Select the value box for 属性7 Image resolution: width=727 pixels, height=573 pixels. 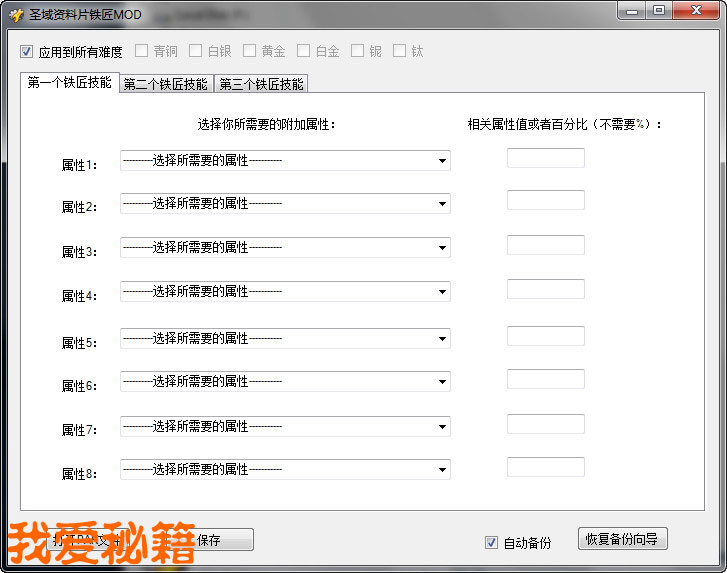(545, 424)
